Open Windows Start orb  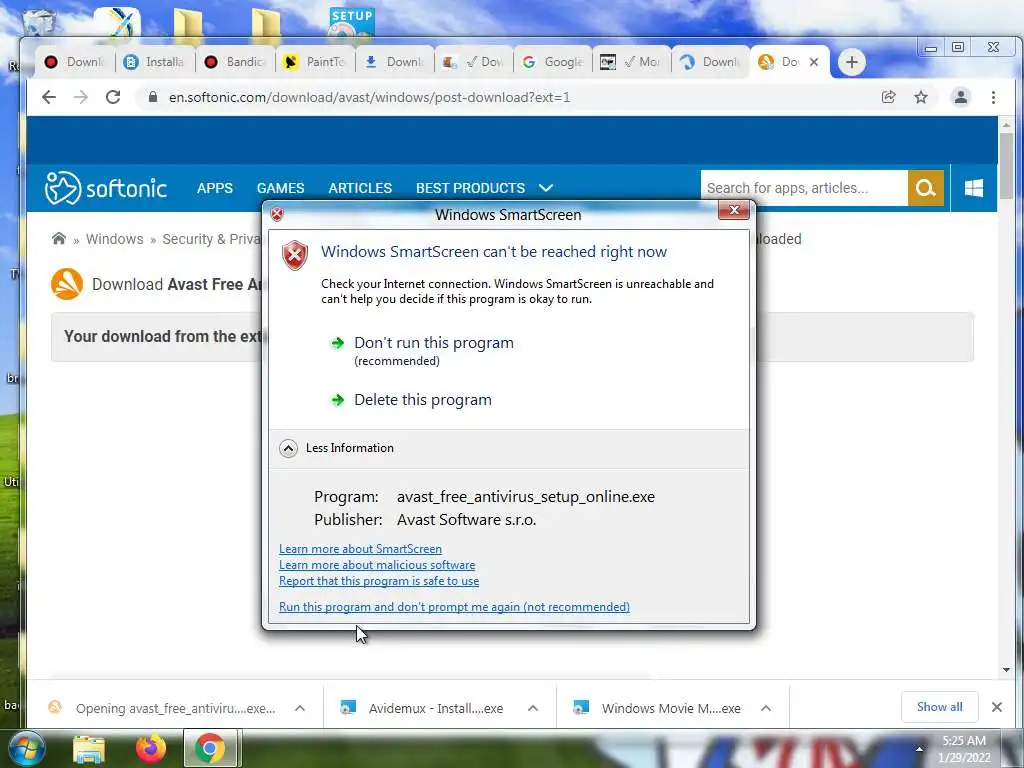pyautogui.click(x=25, y=748)
